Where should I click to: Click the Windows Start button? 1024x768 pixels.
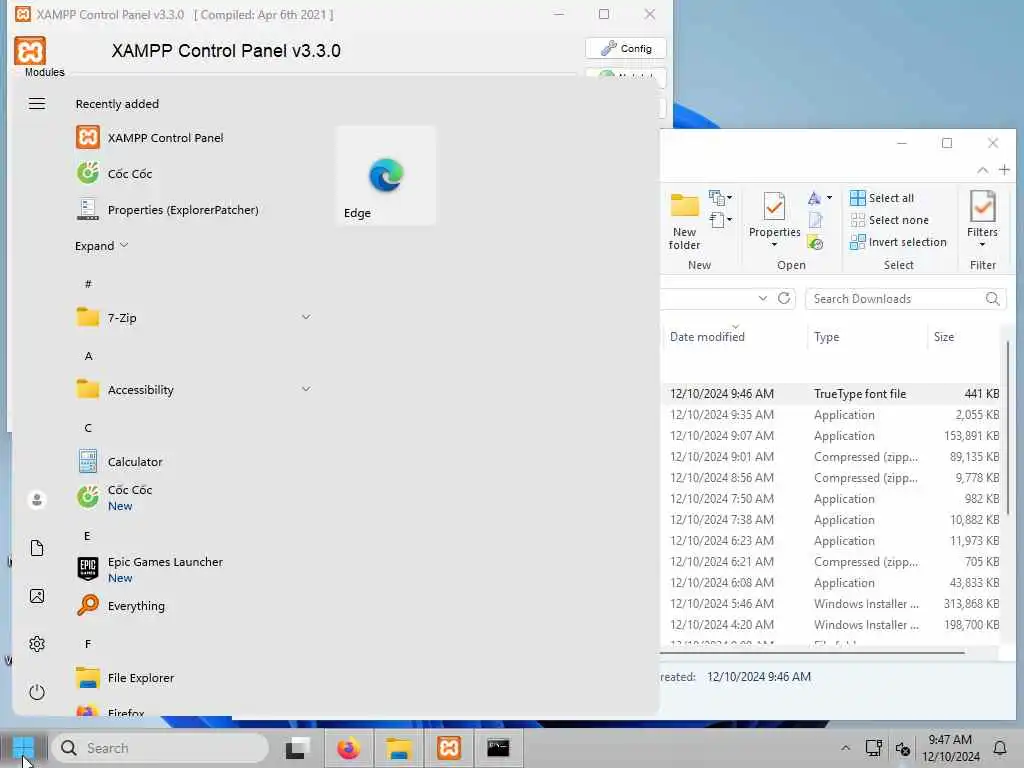click(x=23, y=748)
